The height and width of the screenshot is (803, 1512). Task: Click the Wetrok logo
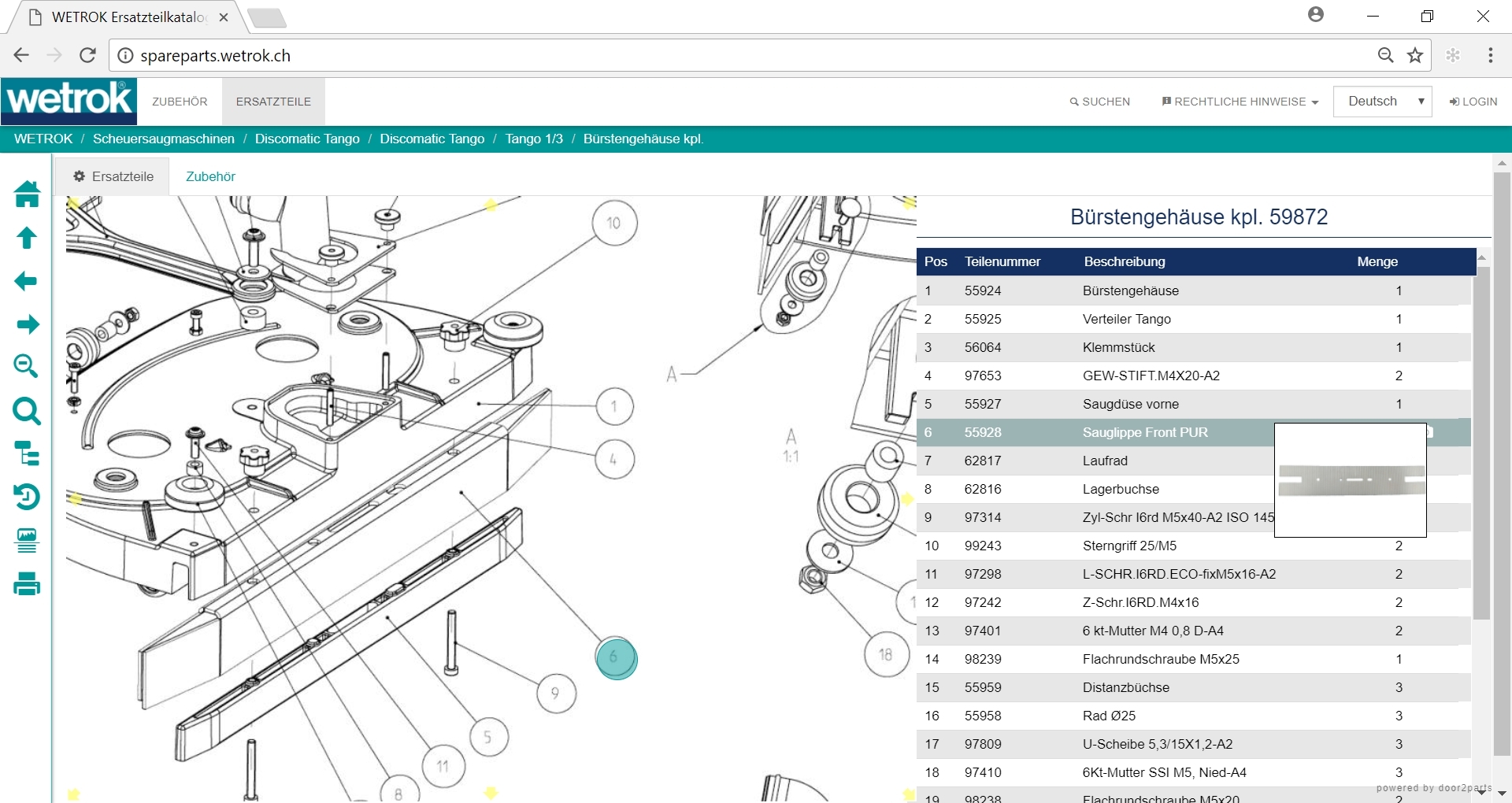click(69, 101)
